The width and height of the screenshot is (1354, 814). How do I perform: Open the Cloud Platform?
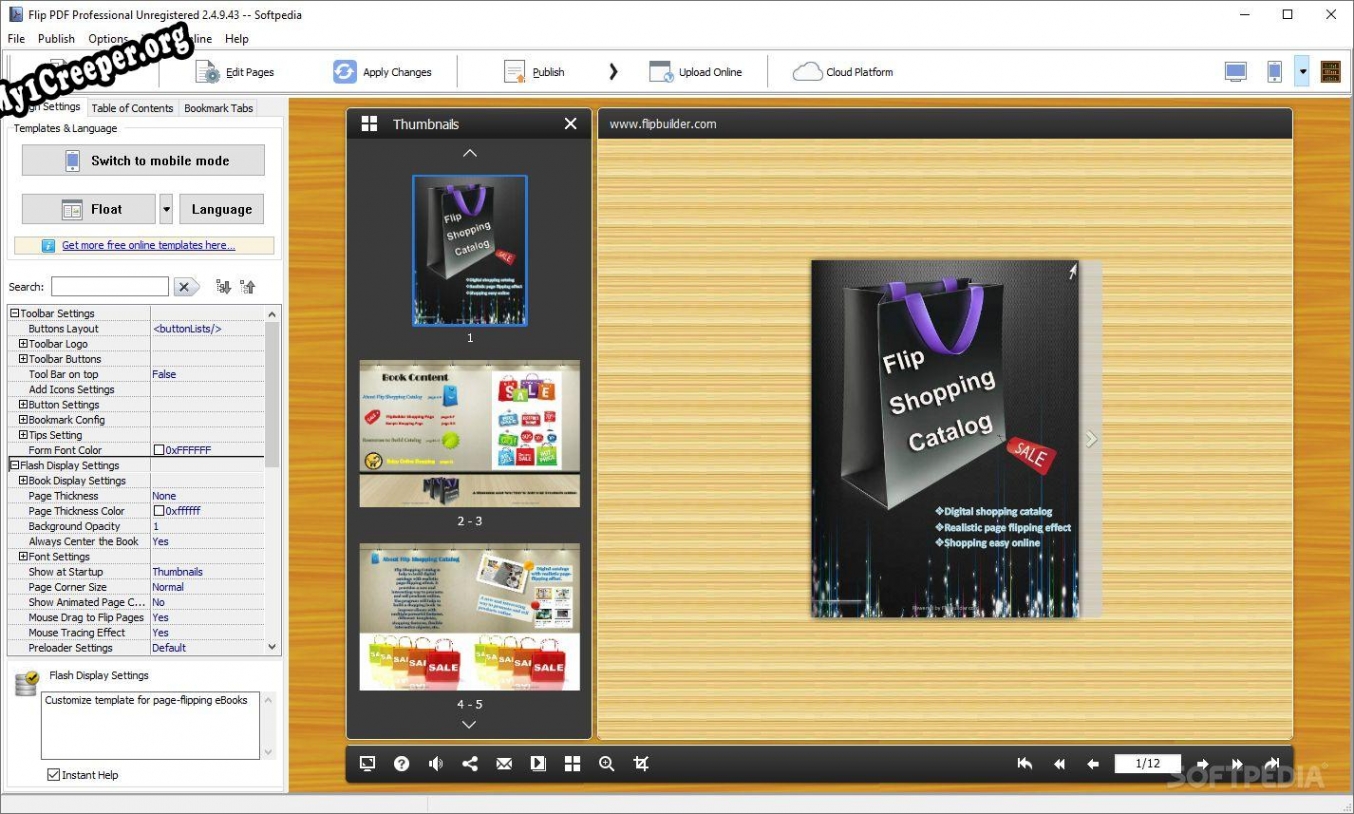807,72
